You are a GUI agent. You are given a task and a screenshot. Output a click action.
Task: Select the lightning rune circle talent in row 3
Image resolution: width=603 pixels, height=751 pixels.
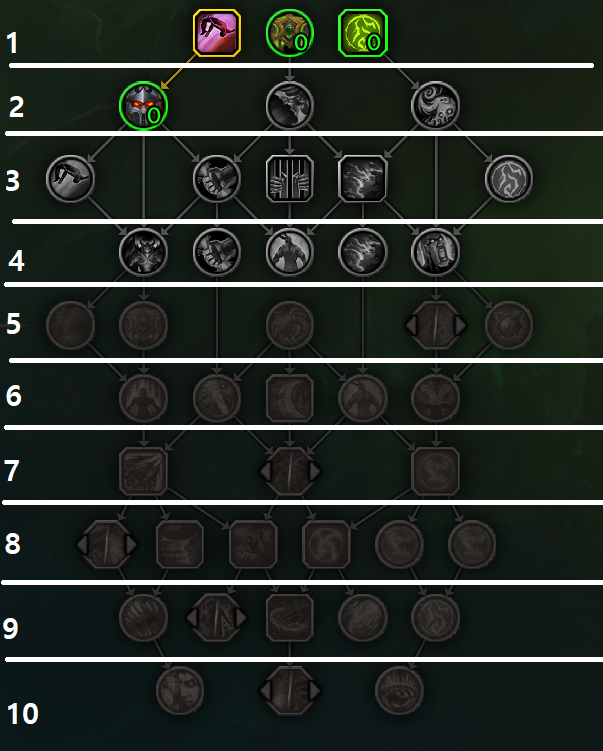pos(509,178)
